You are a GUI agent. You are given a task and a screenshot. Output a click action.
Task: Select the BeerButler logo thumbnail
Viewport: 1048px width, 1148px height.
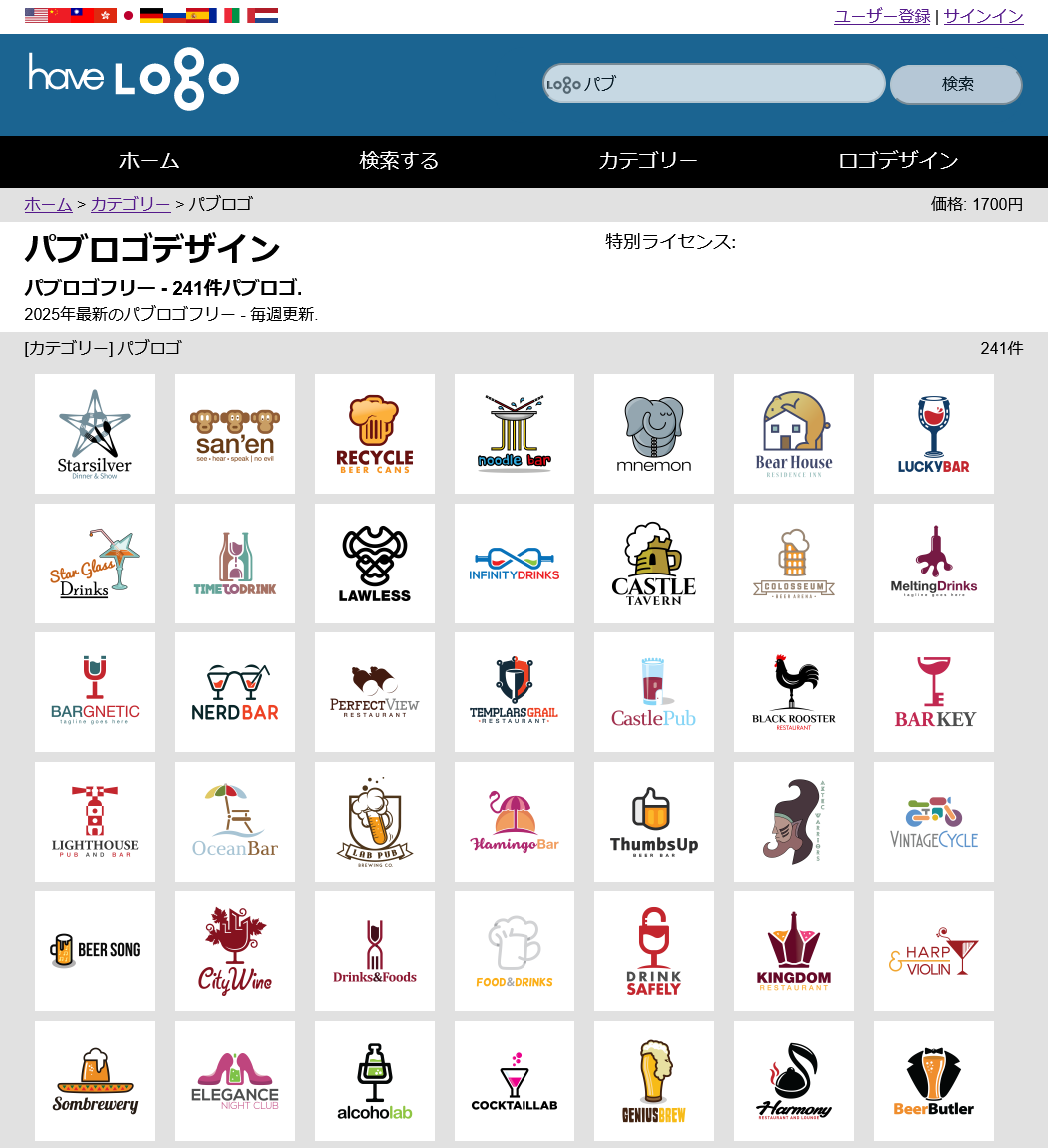click(934, 1081)
